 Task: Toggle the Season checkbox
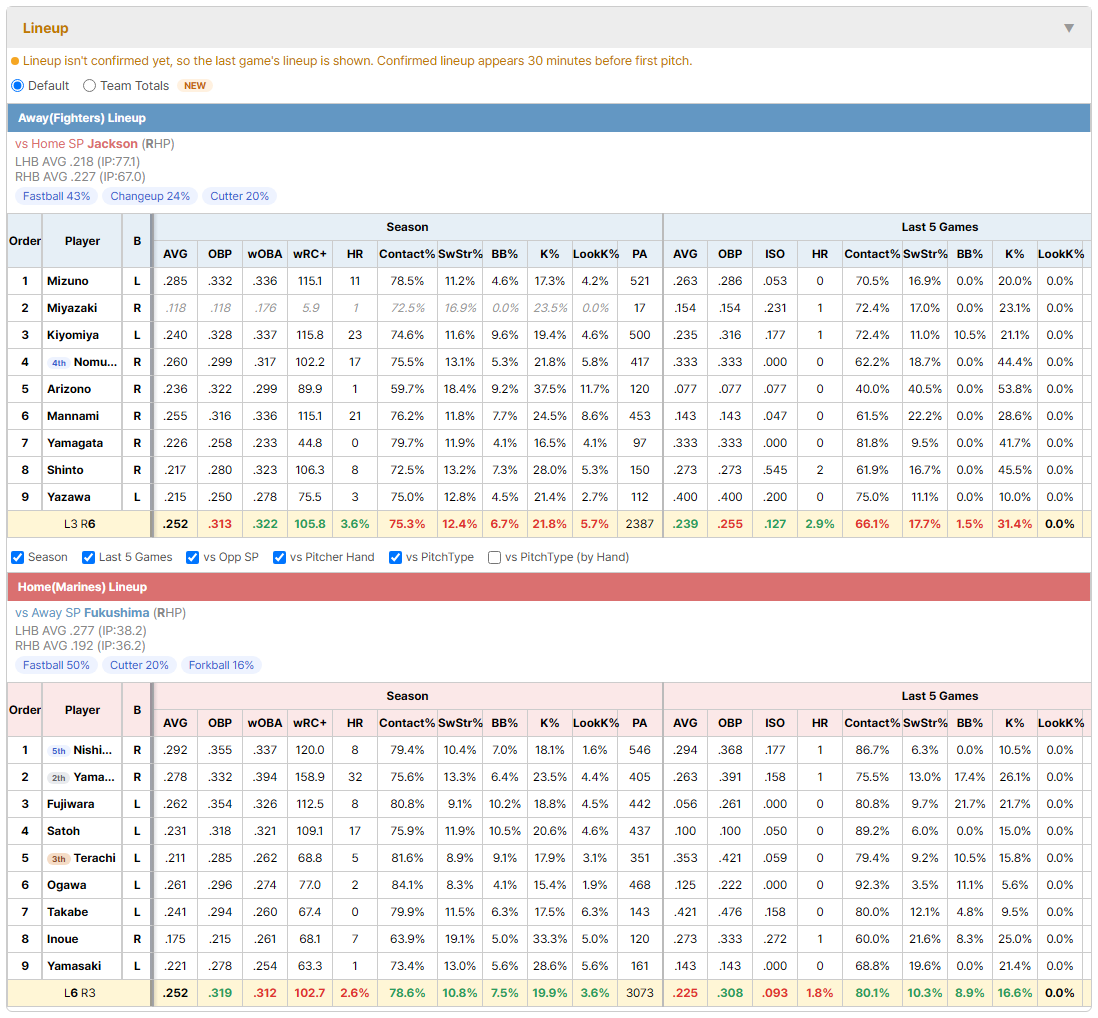(18, 557)
